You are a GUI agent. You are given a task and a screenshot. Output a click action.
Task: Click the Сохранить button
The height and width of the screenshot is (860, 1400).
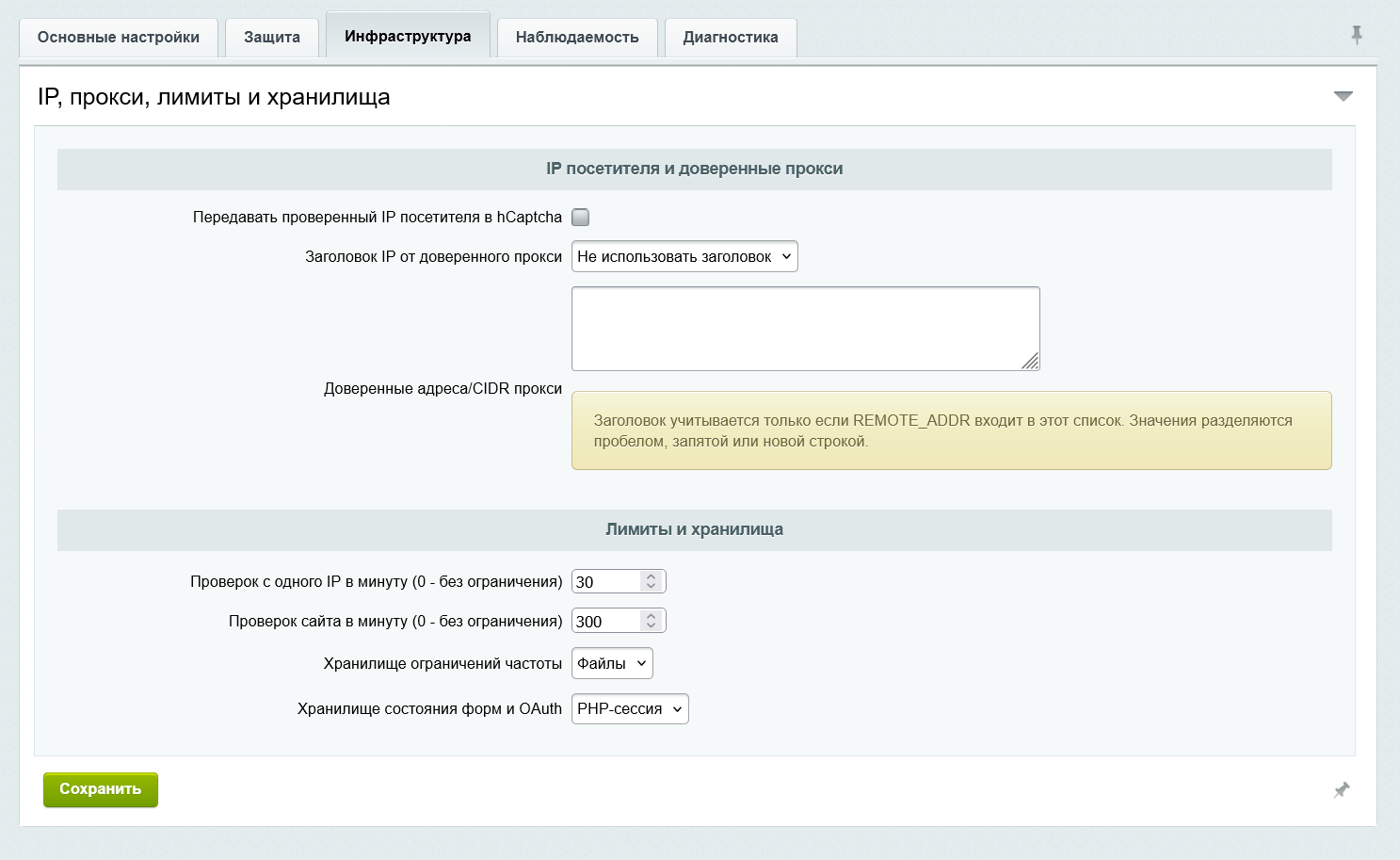pos(101,789)
